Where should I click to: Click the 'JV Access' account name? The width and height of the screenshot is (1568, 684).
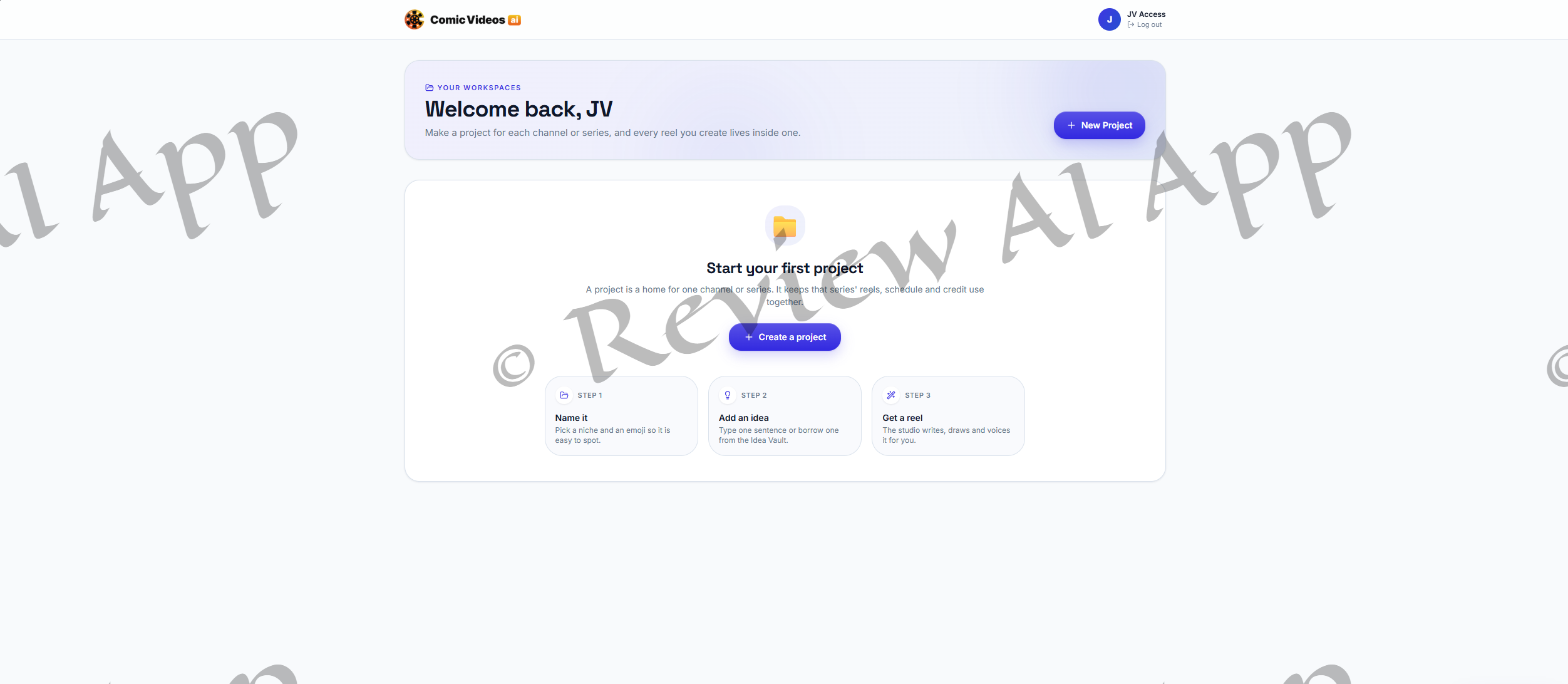point(1146,14)
